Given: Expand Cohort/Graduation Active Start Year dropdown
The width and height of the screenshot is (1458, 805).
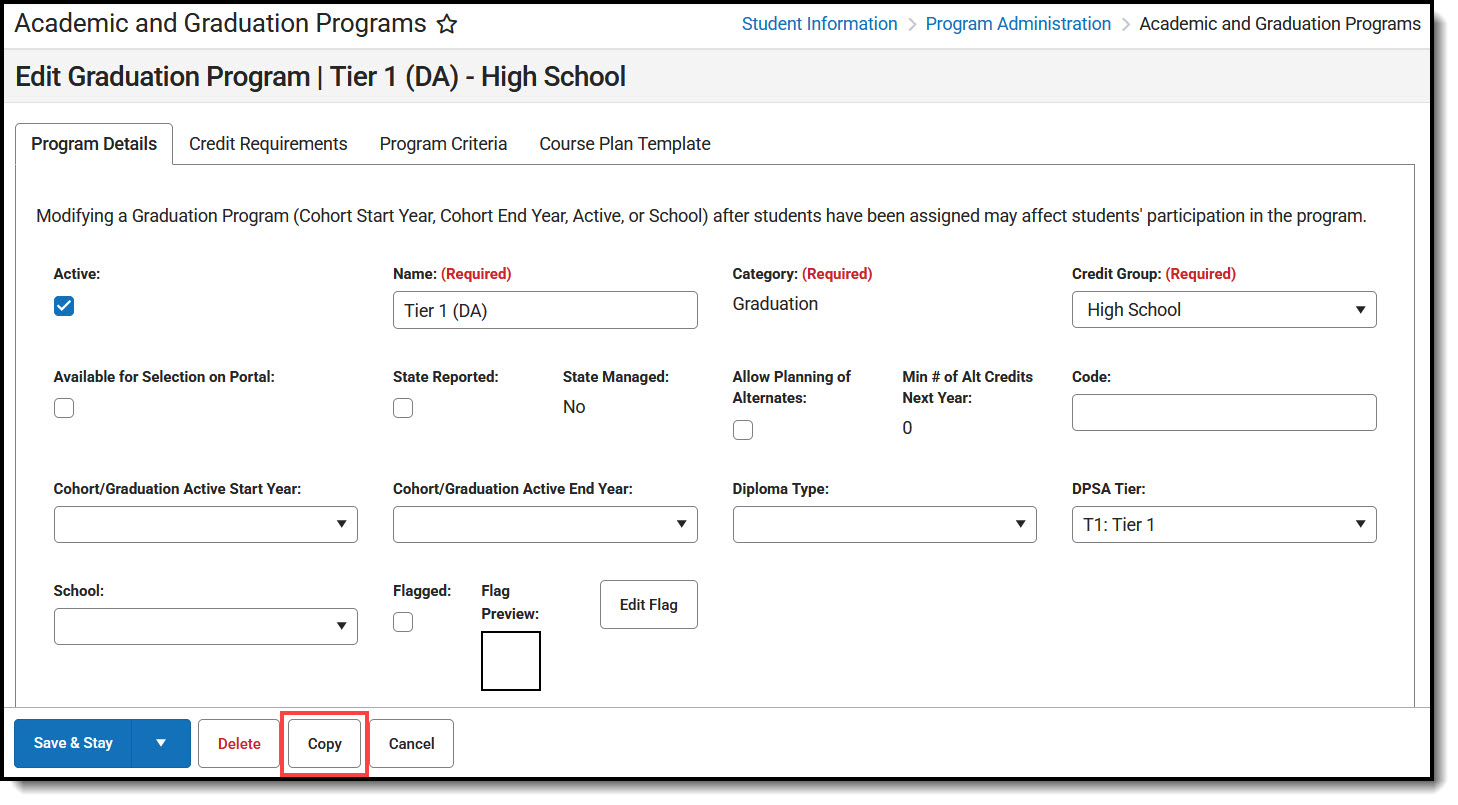Looking at the screenshot, I should [x=206, y=524].
